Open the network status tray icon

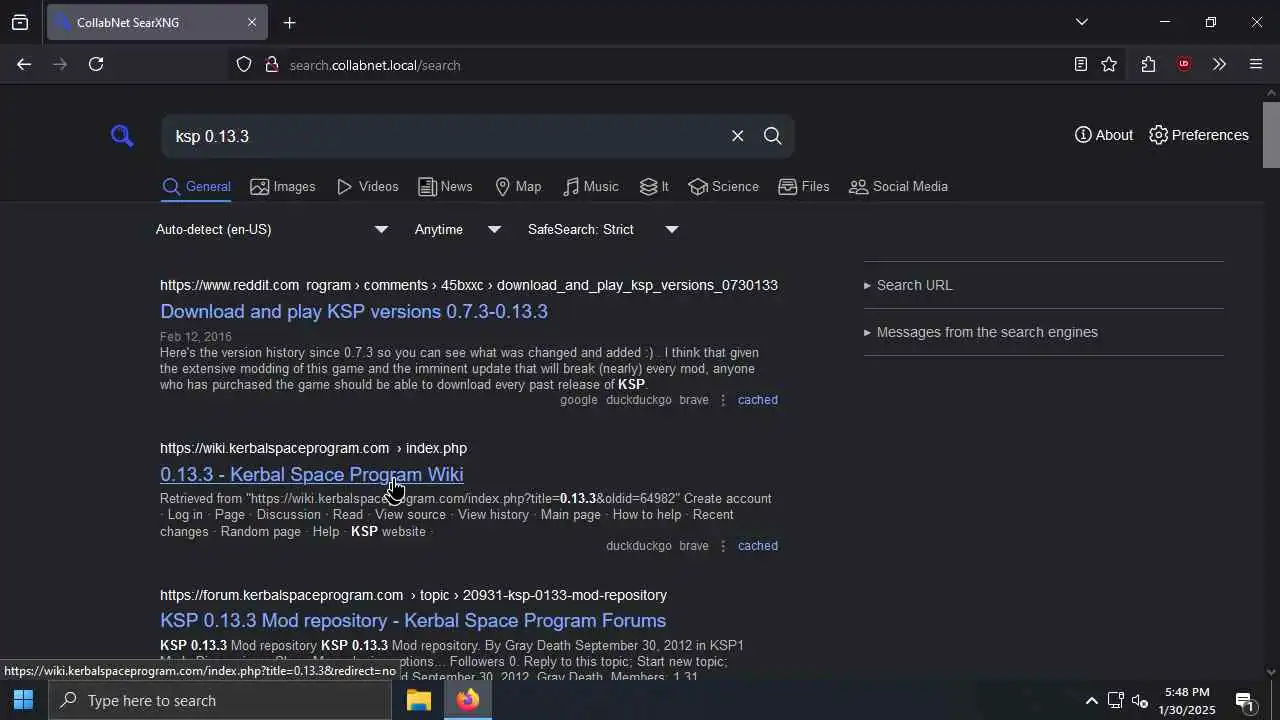tap(1116, 700)
